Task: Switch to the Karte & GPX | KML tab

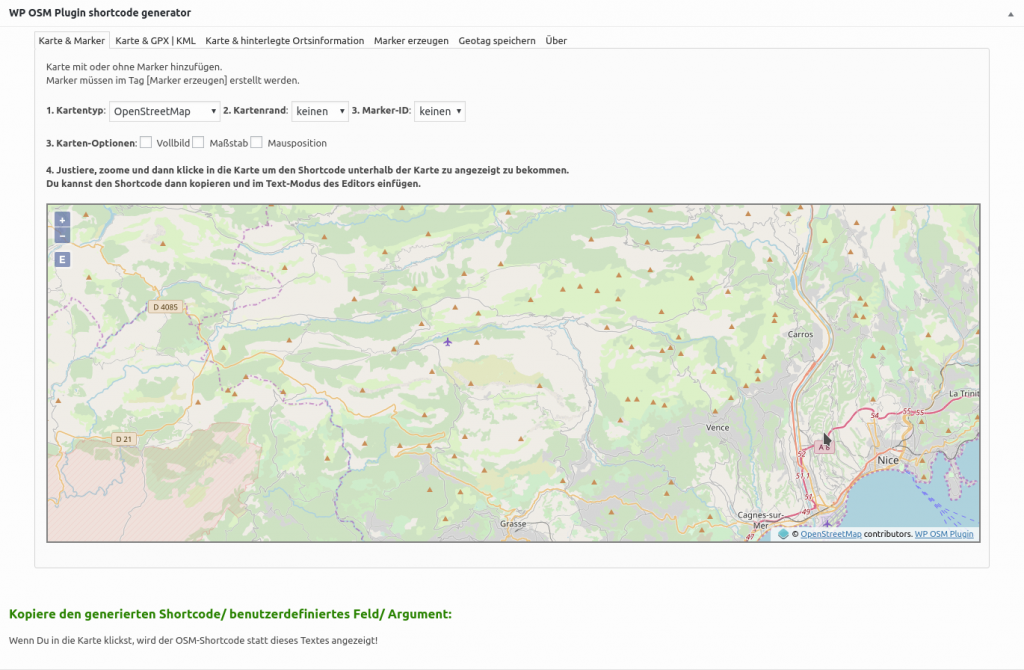Action: click(x=156, y=41)
